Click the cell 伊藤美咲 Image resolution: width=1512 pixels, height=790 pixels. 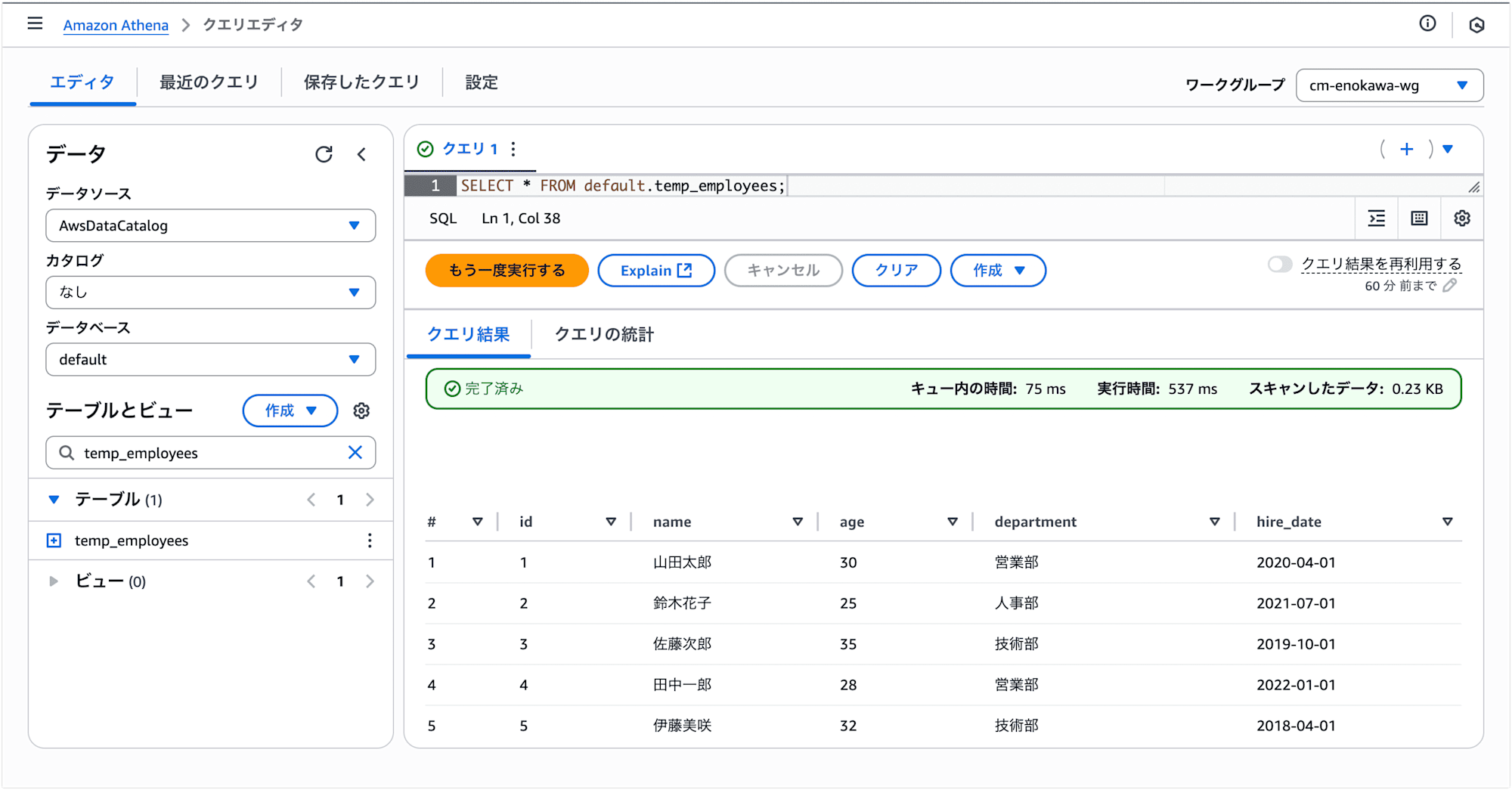(682, 726)
